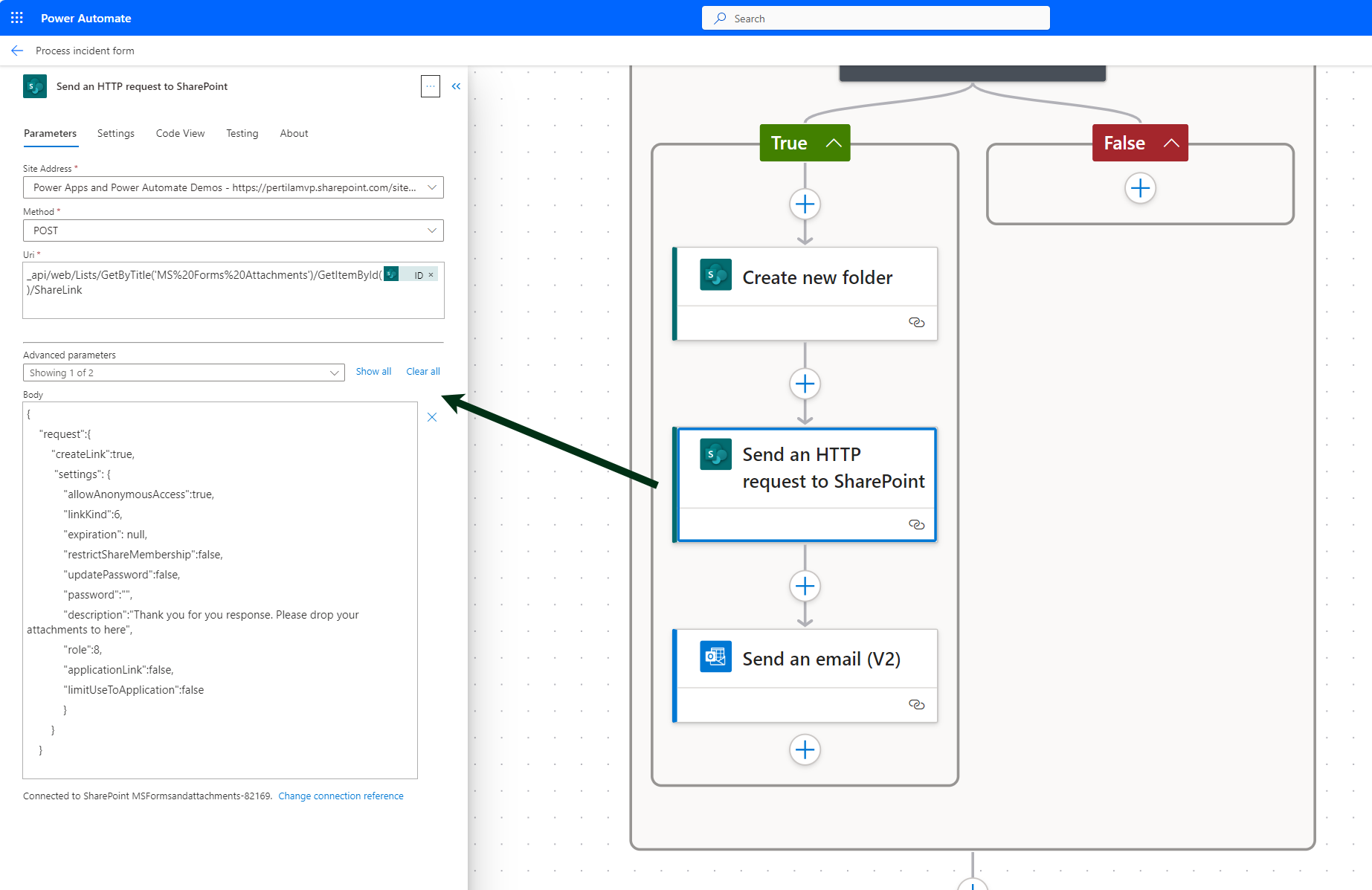Collapse the False branch
Viewport: 1372px width, 890px height.
click(1171, 143)
